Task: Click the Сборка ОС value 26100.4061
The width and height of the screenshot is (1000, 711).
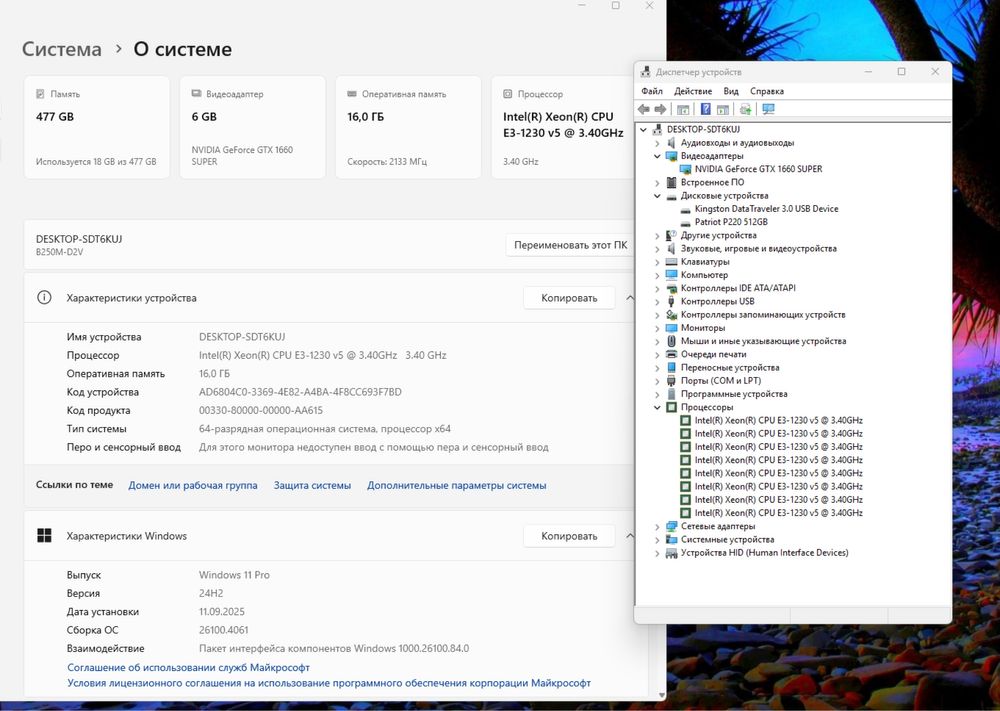Action: pos(224,630)
